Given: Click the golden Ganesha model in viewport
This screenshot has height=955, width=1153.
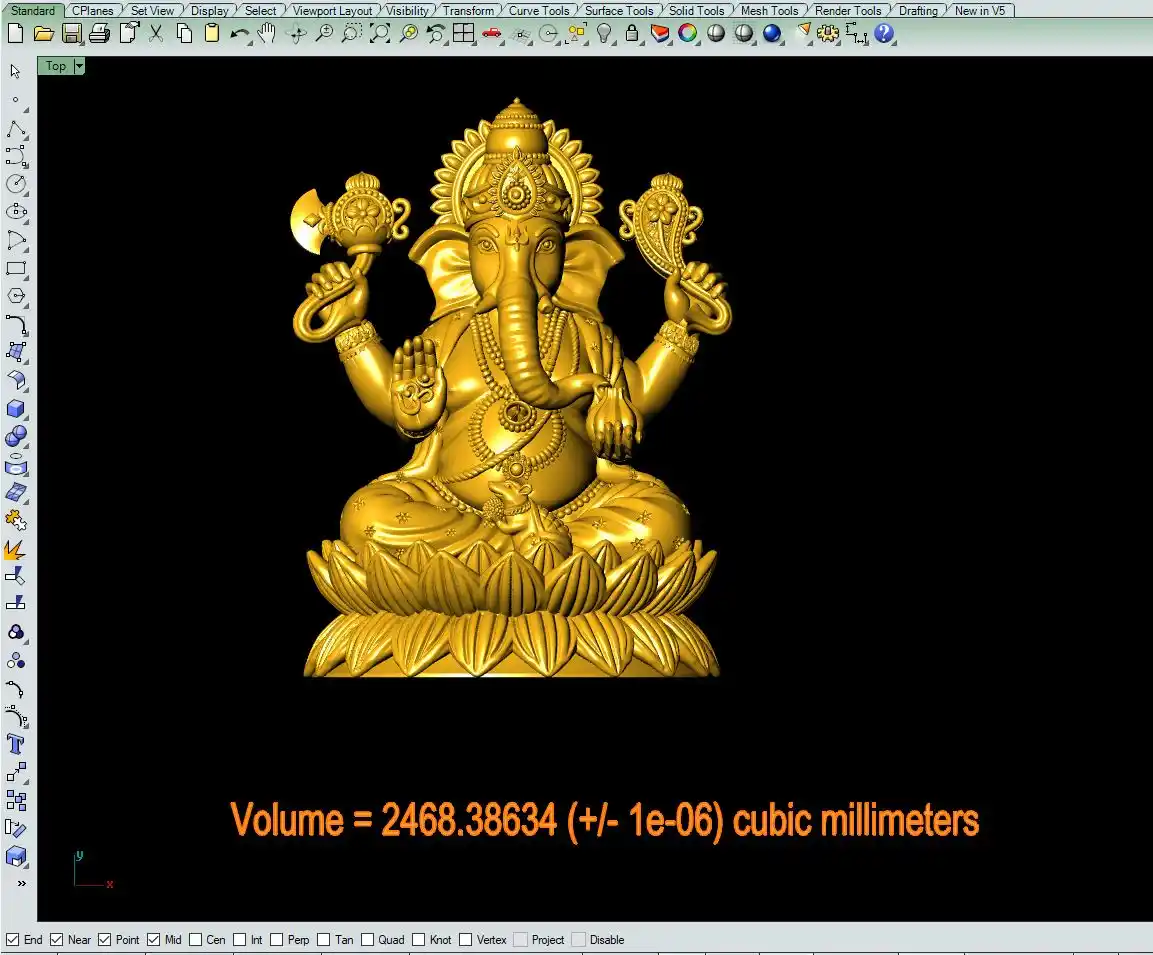Looking at the screenshot, I should click(x=510, y=400).
